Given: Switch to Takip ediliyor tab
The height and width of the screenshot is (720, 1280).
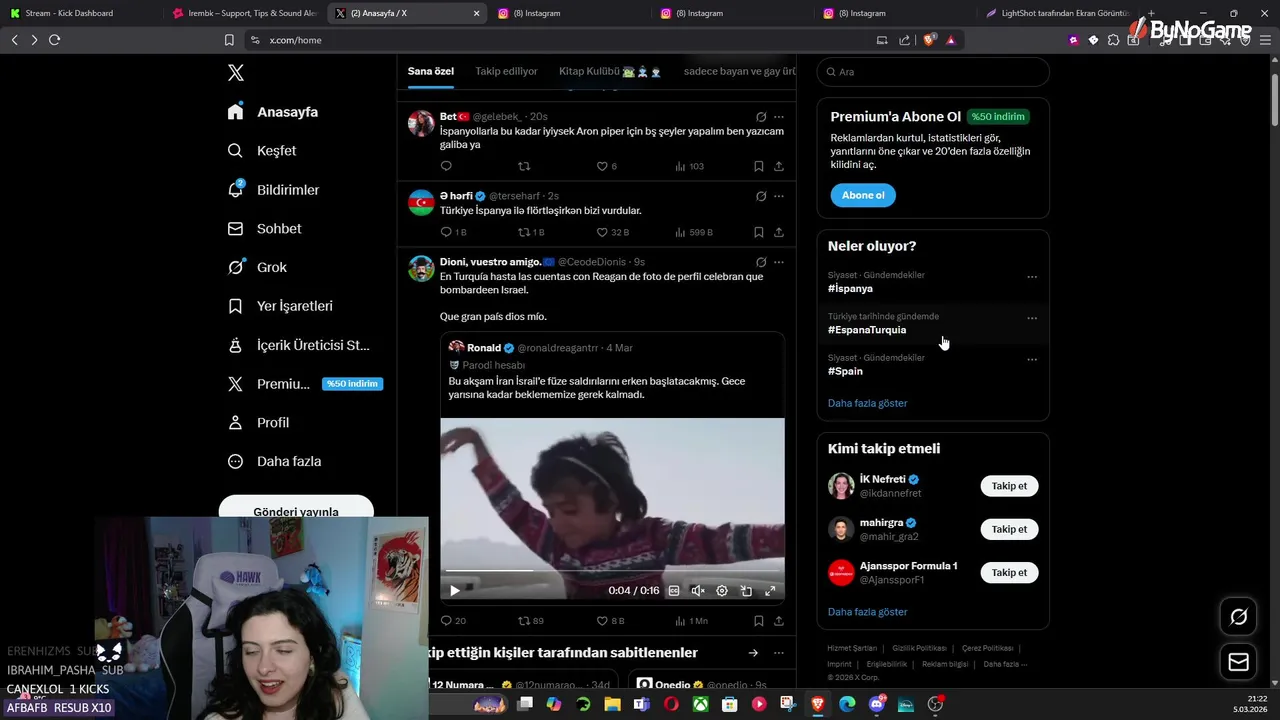Looking at the screenshot, I should click(506, 71).
